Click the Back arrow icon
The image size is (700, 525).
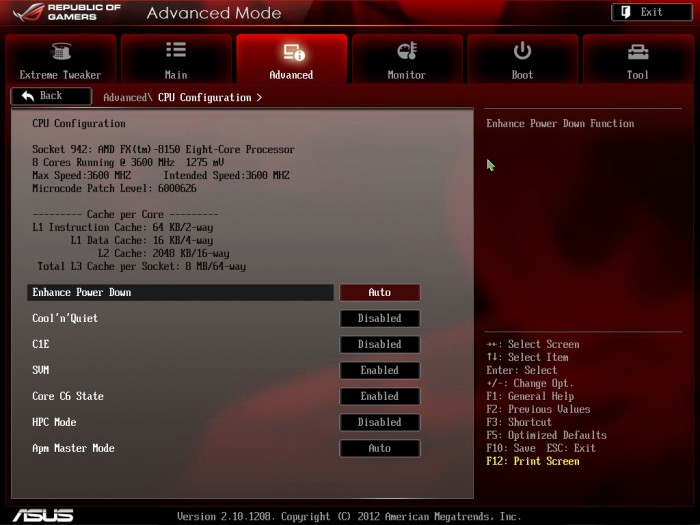tap(28, 96)
